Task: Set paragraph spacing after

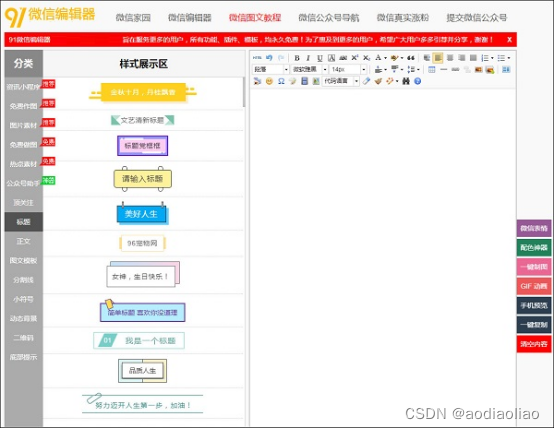Action: [395, 70]
